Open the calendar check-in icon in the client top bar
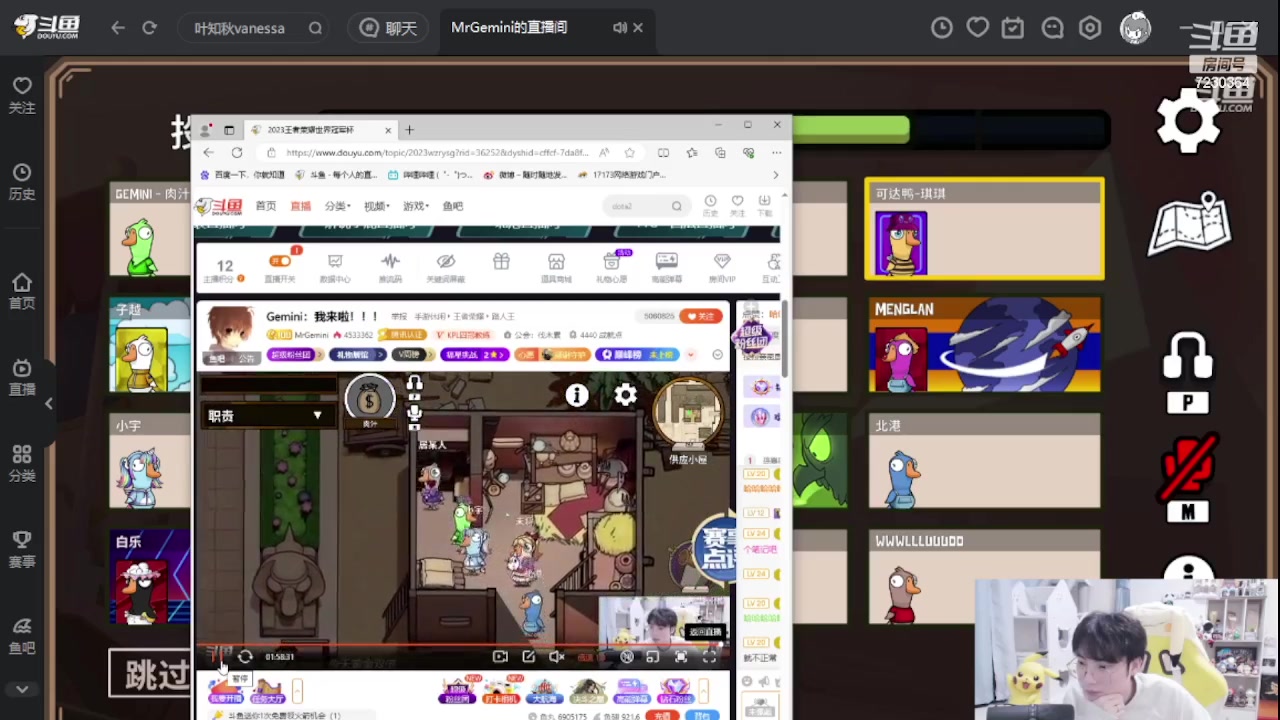Viewport: 1280px width, 720px height. (1013, 28)
